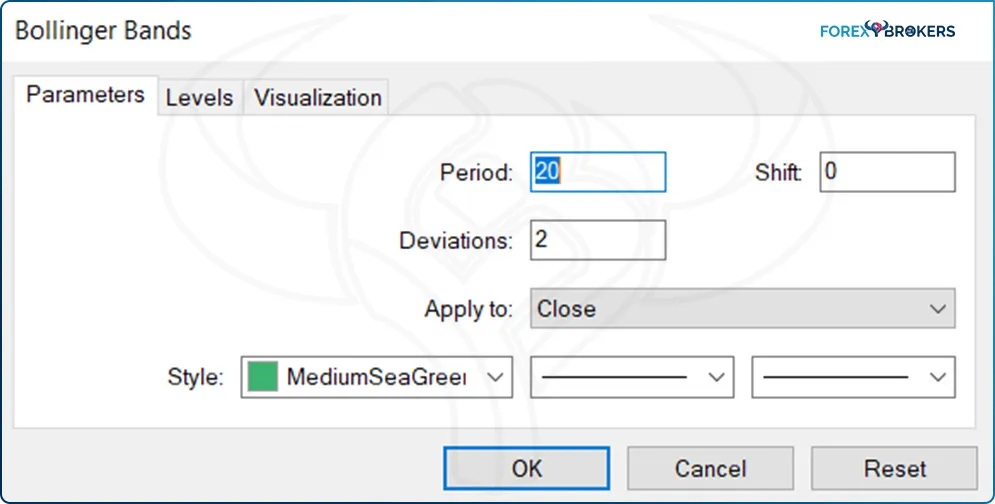The height and width of the screenshot is (504, 995).
Task: Click into the Period input field
Action: 597,172
